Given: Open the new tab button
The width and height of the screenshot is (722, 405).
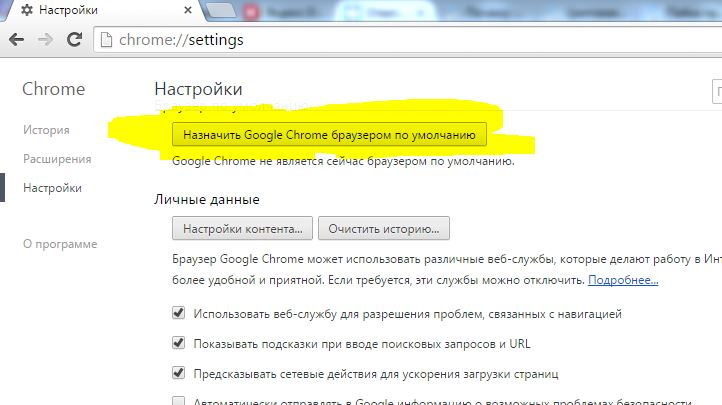Looking at the screenshot, I should pos(220,11).
